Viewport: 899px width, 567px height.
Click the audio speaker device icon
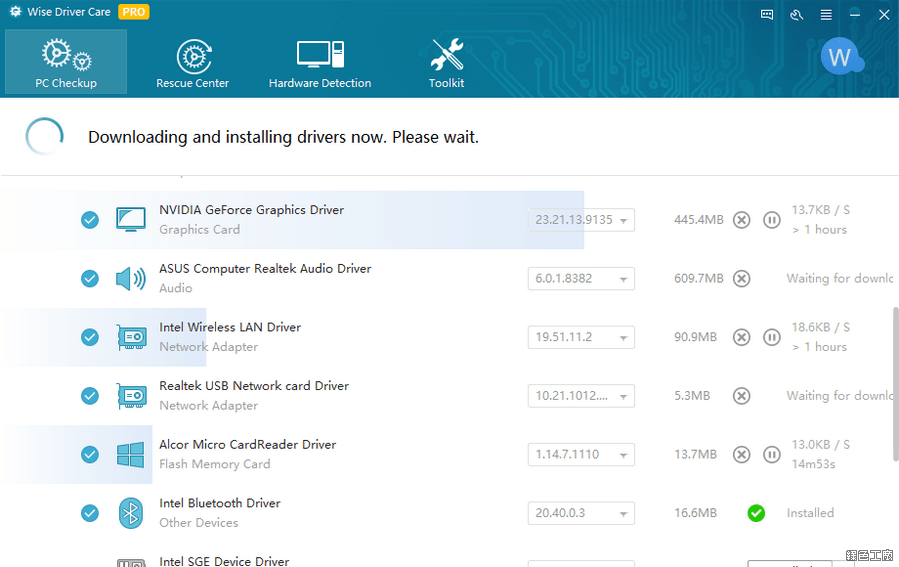pos(131,279)
